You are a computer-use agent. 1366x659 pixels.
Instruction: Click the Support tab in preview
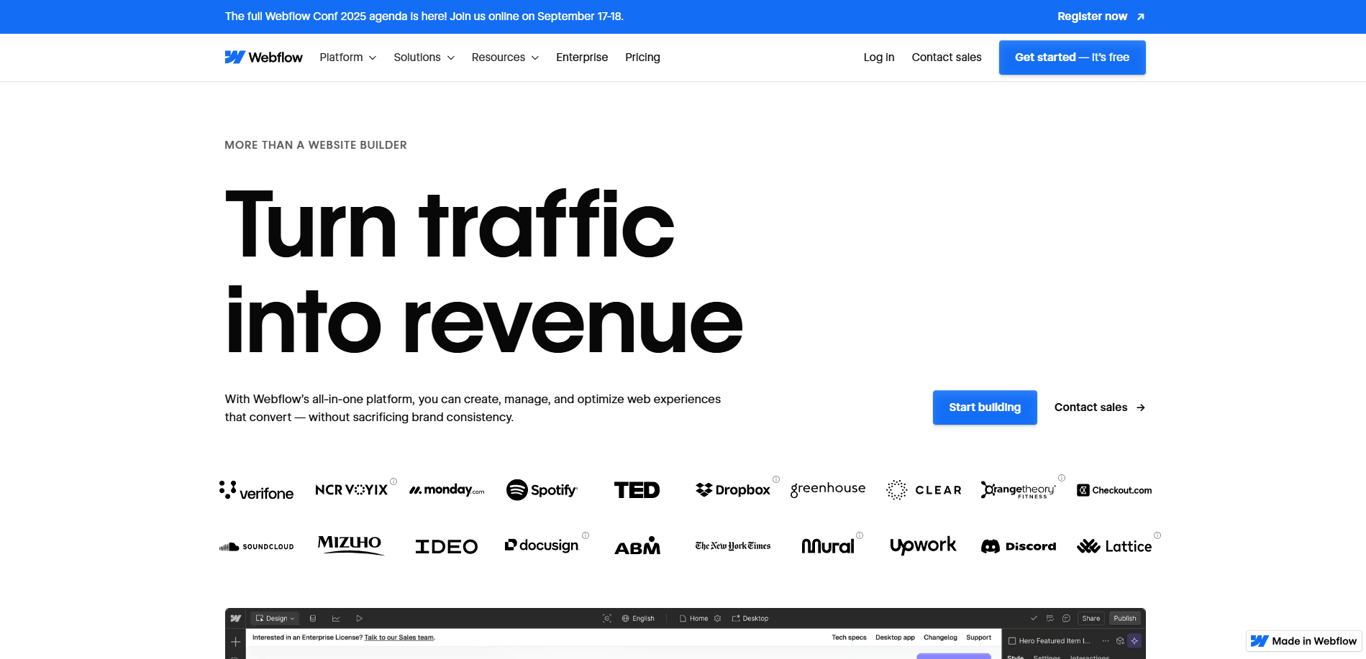pyautogui.click(x=979, y=637)
